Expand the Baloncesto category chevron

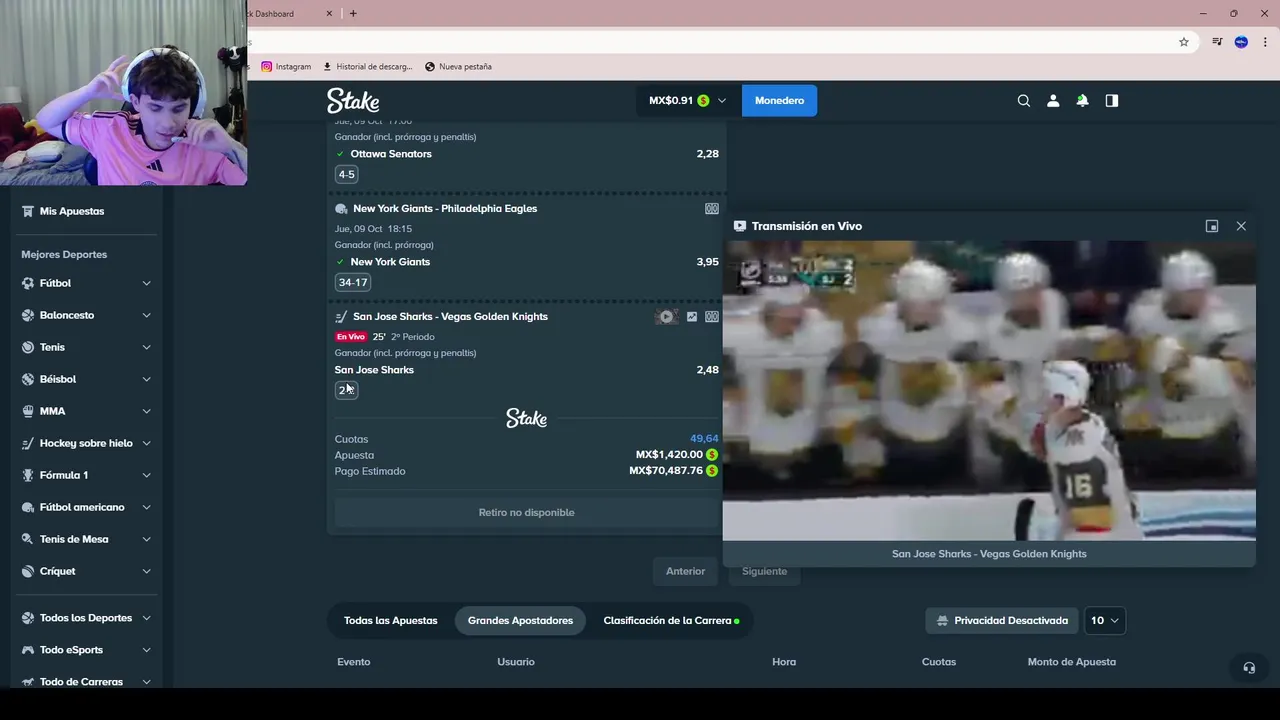click(146, 315)
